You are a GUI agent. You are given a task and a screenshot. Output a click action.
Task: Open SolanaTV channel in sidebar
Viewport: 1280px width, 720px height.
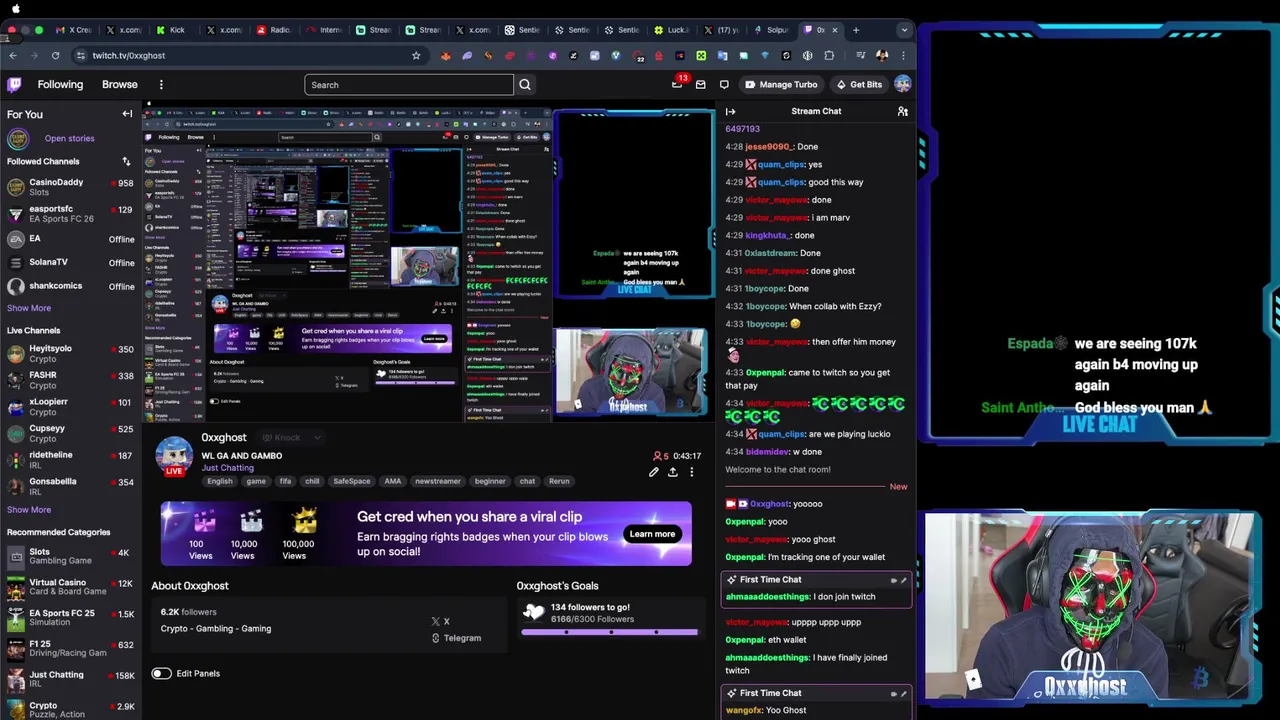click(x=70, y=262)
